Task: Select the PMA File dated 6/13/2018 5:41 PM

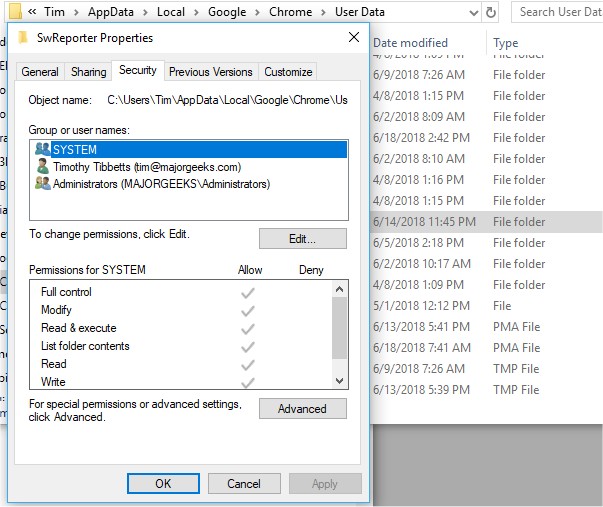Action: pos(487,327)
